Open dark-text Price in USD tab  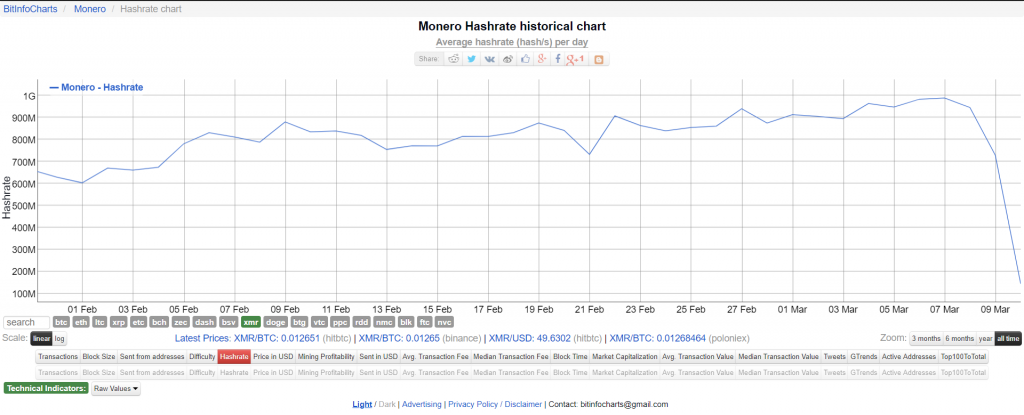273,357
